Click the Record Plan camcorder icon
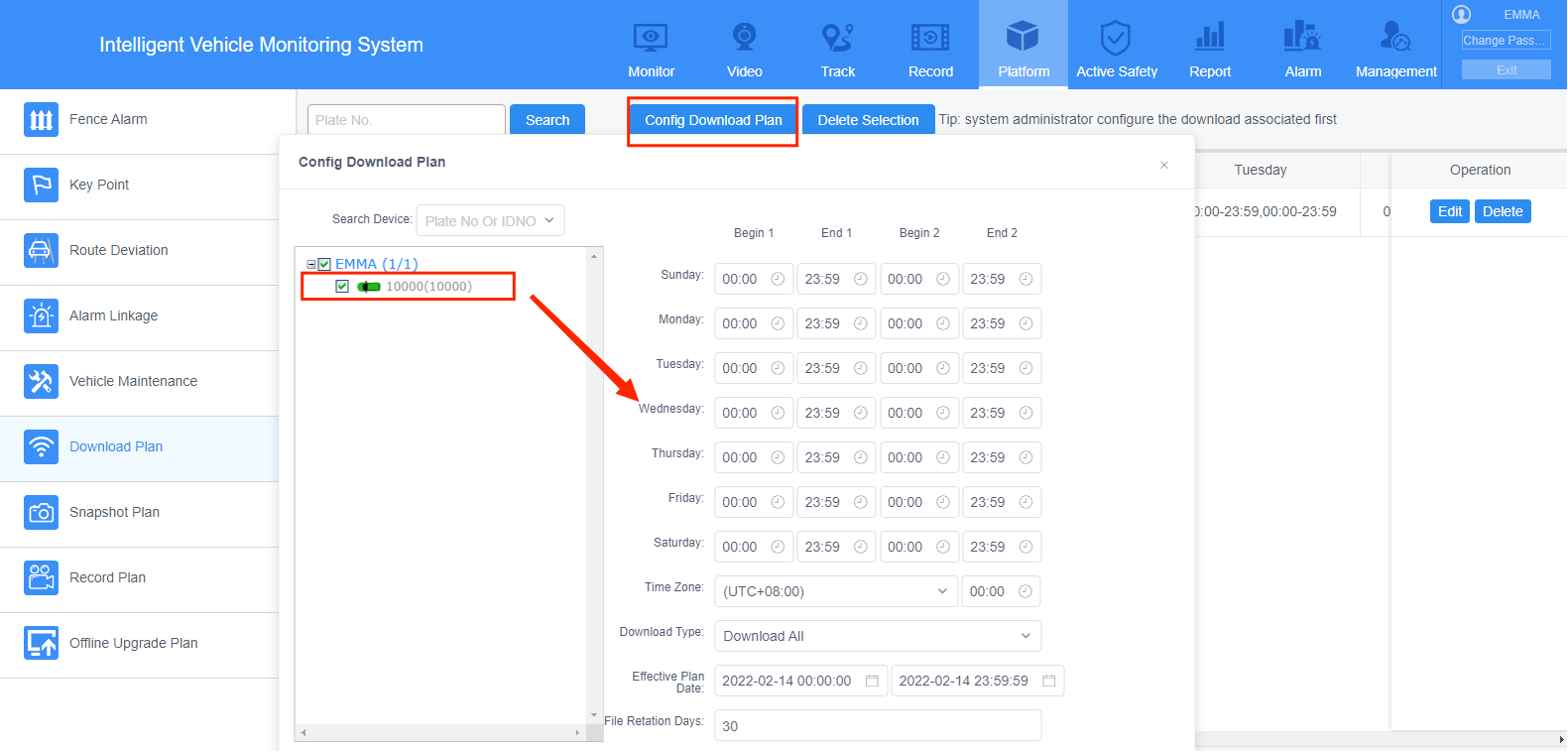This screenshot has width=1568, height=752. click(41, 578)
